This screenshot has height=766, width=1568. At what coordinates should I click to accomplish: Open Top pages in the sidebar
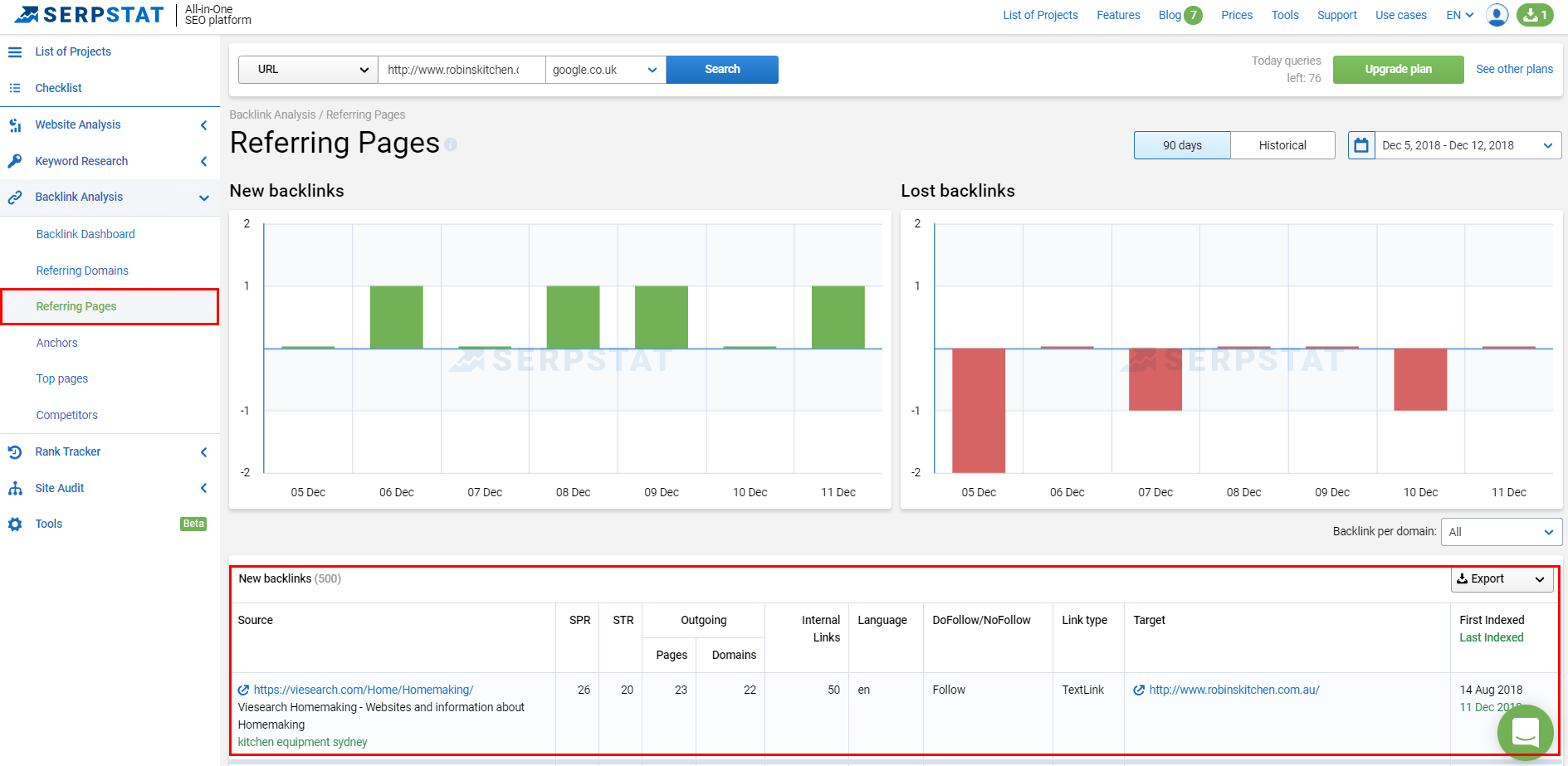(62, 378)
